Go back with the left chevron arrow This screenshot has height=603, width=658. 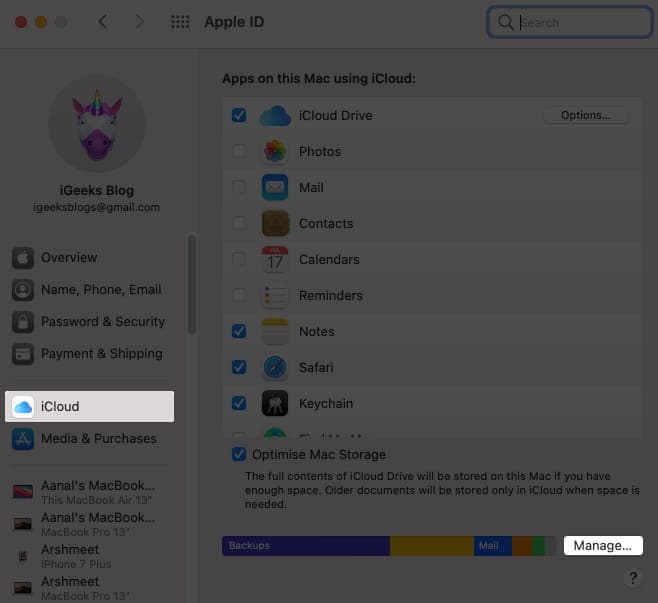click(103, 21)
